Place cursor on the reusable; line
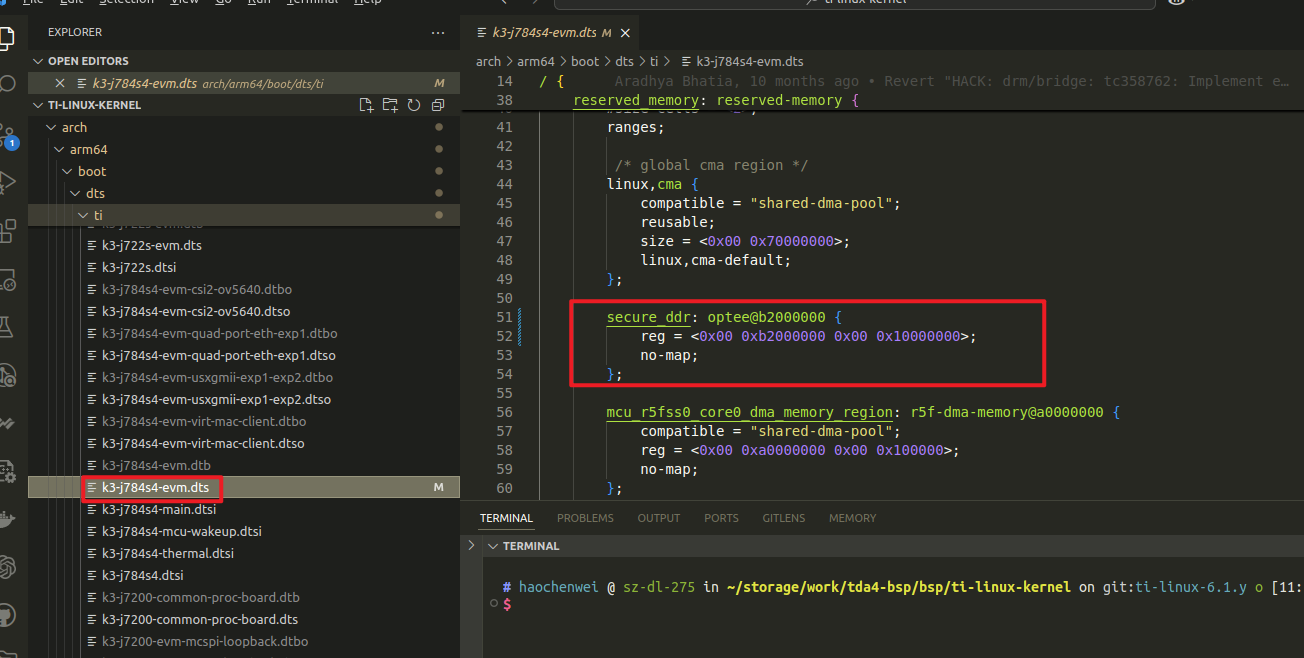The image size is (1304, 658). tap(678, 222)
